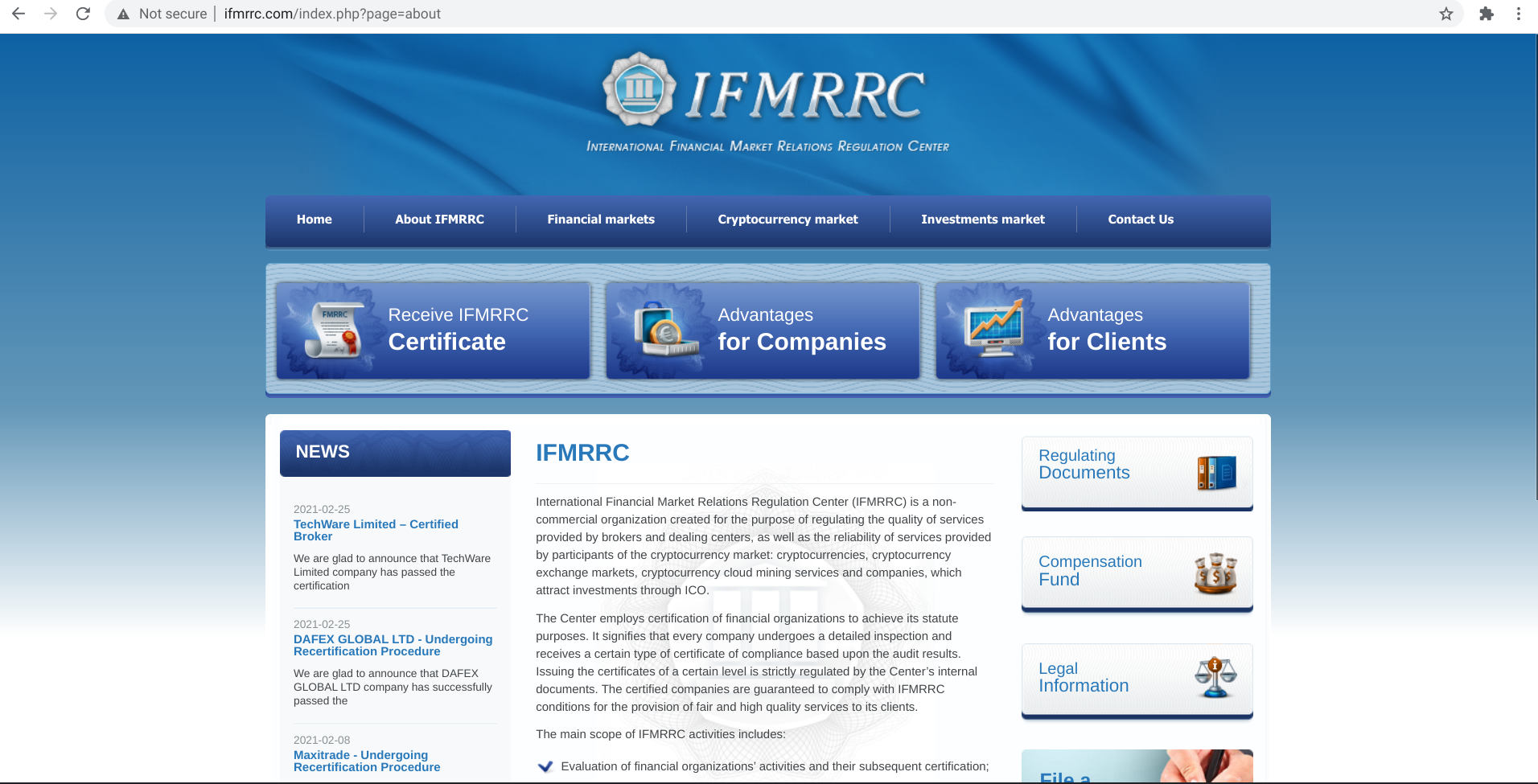
Task: Select Investments market in navigation
Action: pyautogui.click(x=982, y=220)
